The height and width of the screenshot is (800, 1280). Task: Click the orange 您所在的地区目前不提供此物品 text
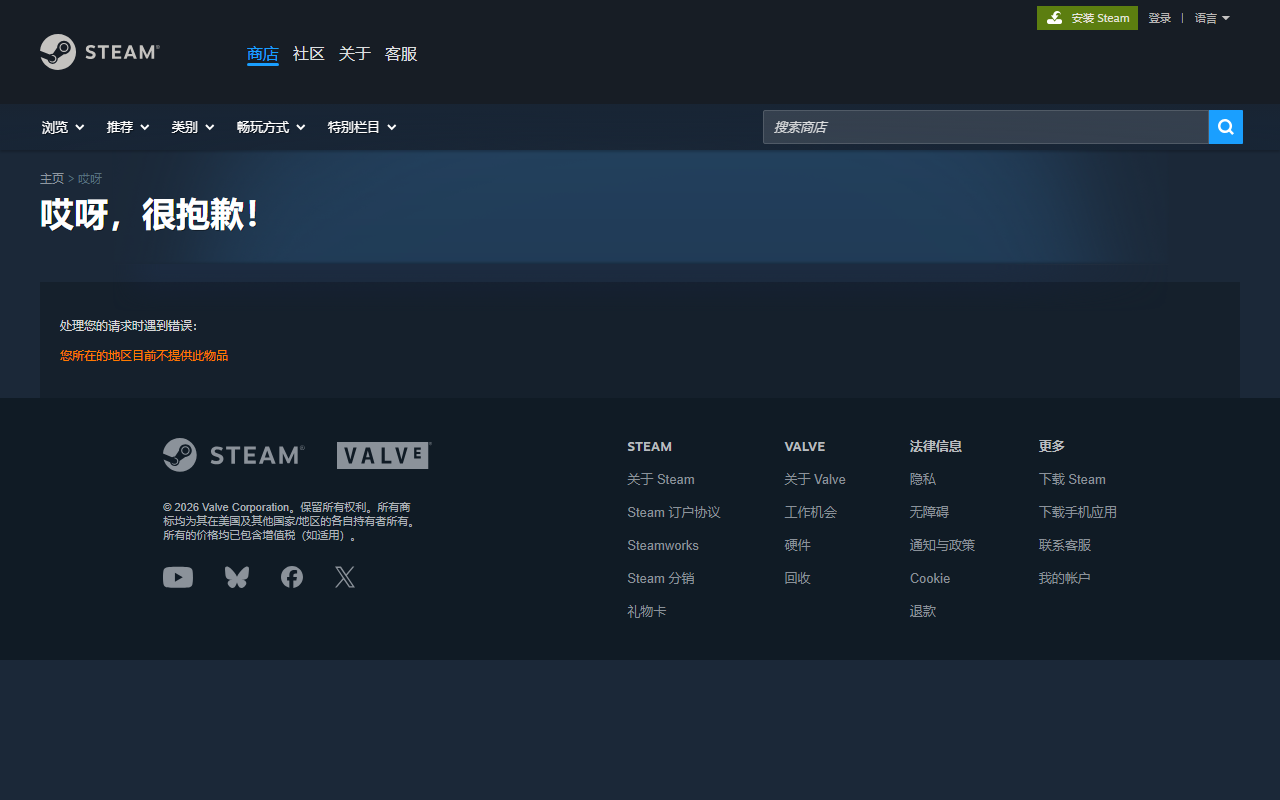click(x=144, y=356)
